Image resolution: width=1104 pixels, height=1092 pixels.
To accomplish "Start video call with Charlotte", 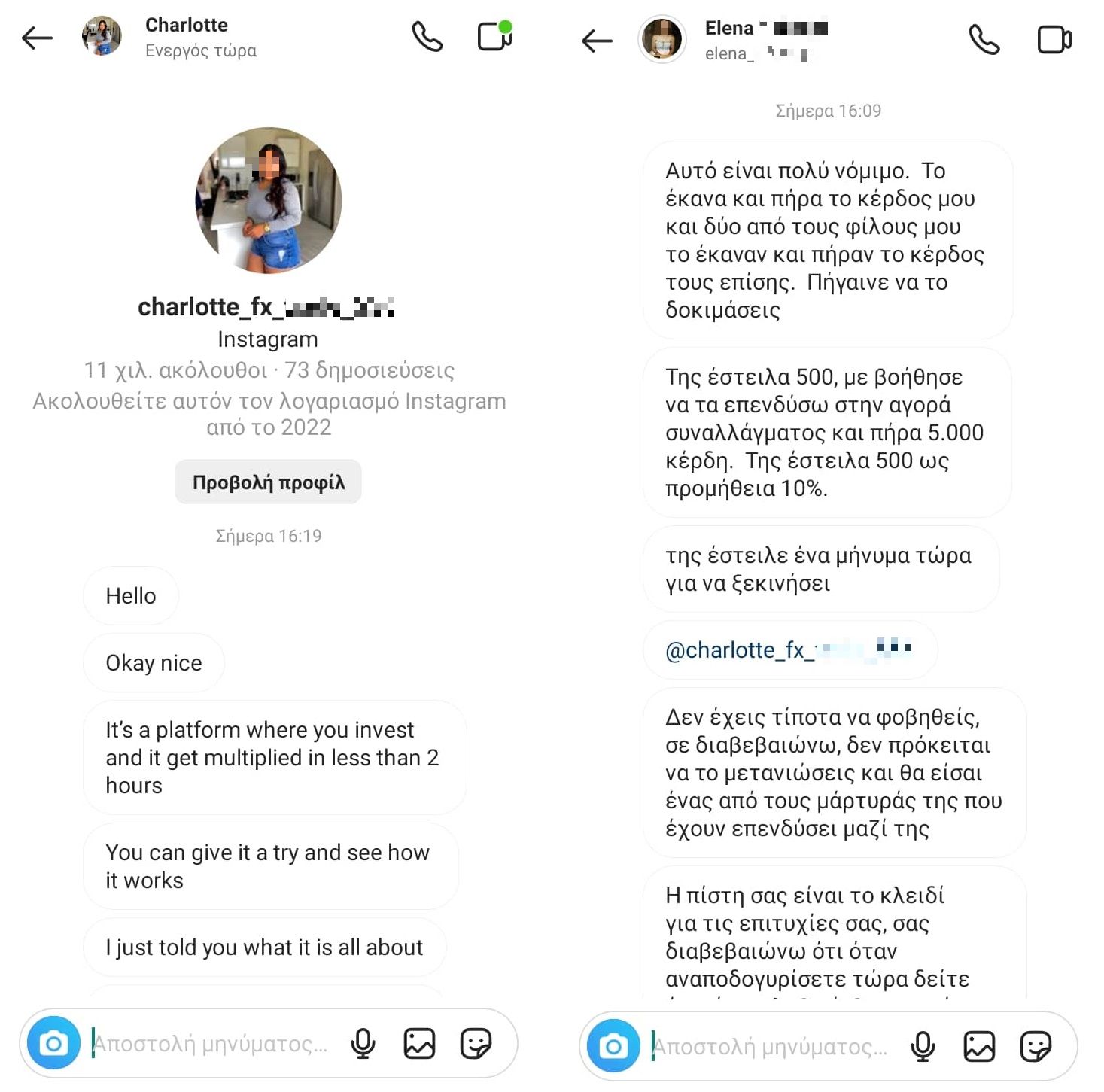I will click(494, 36).
